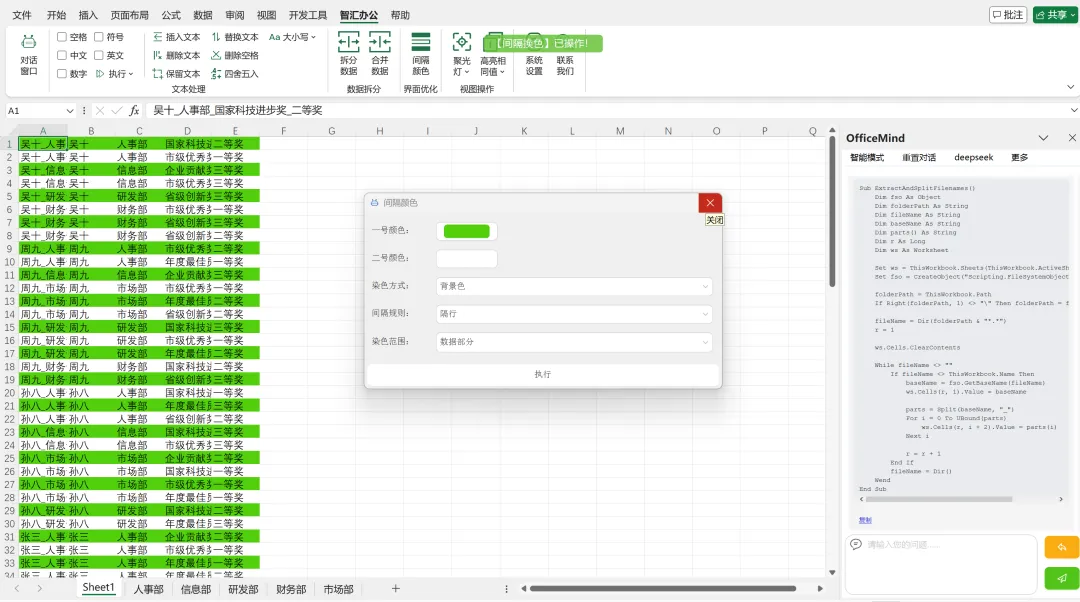The width and height of the screenshot is (1080, 602).
Task: Collapse the ribbon with chevron
Action: click(1070, 87)
